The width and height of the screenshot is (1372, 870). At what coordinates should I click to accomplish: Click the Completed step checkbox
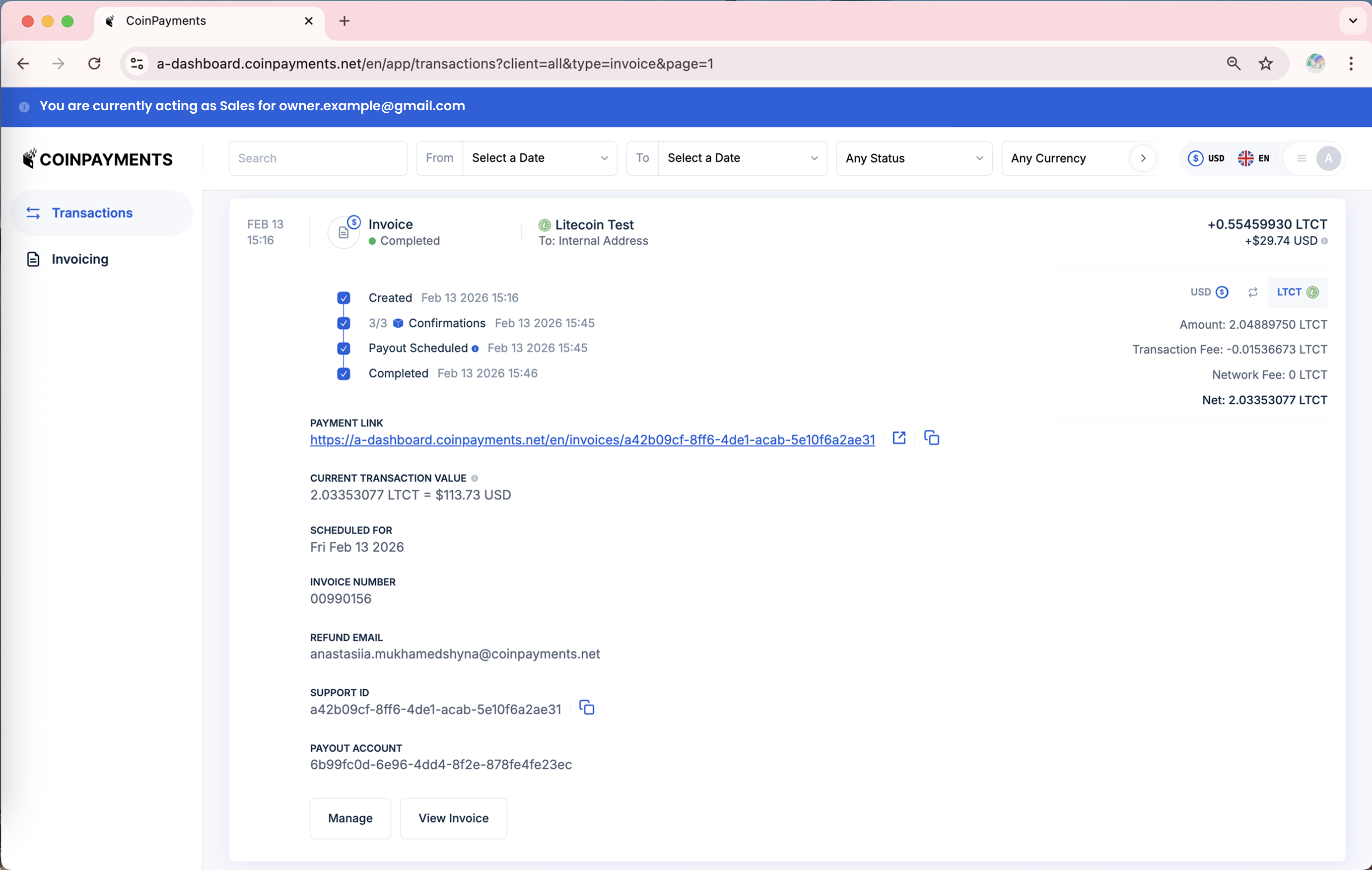click(x=343, y=373)
